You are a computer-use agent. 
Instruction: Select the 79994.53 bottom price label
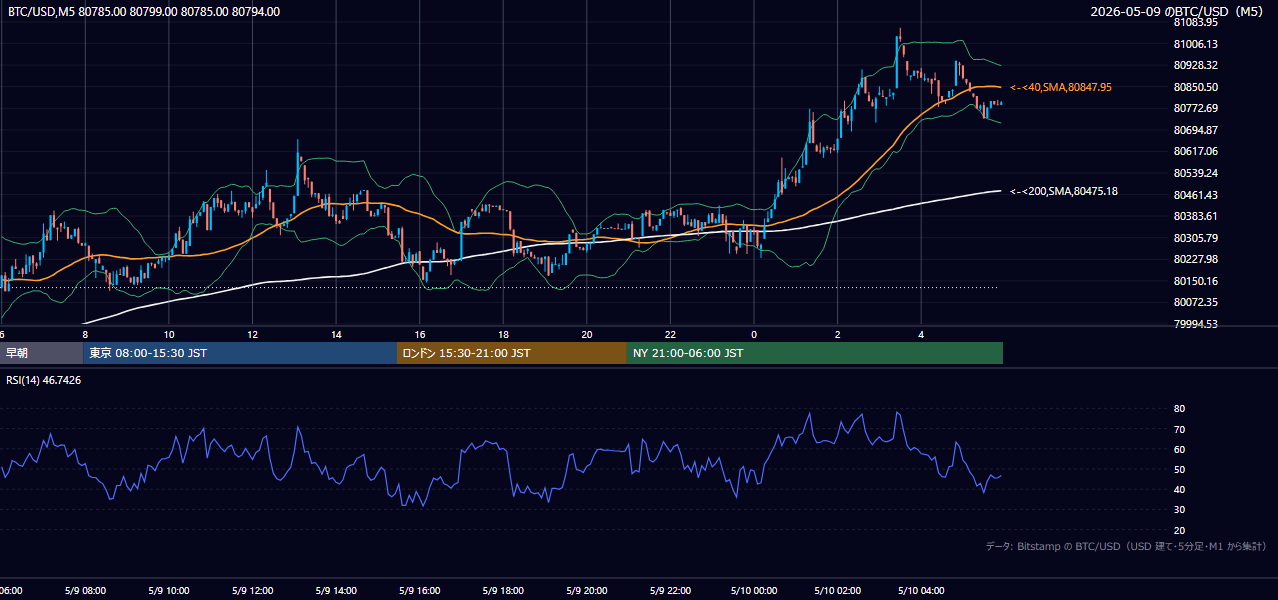point(1195,324)
